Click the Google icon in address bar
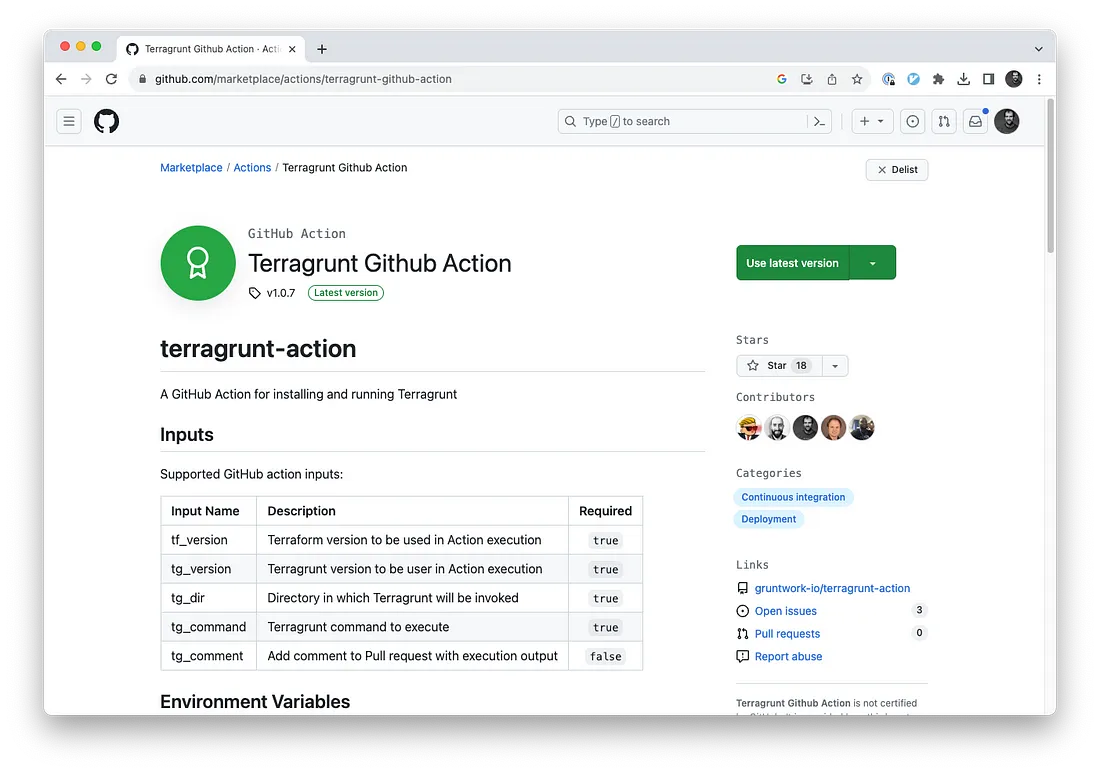This screenshot has width=1100, height=773. (782, 79)
